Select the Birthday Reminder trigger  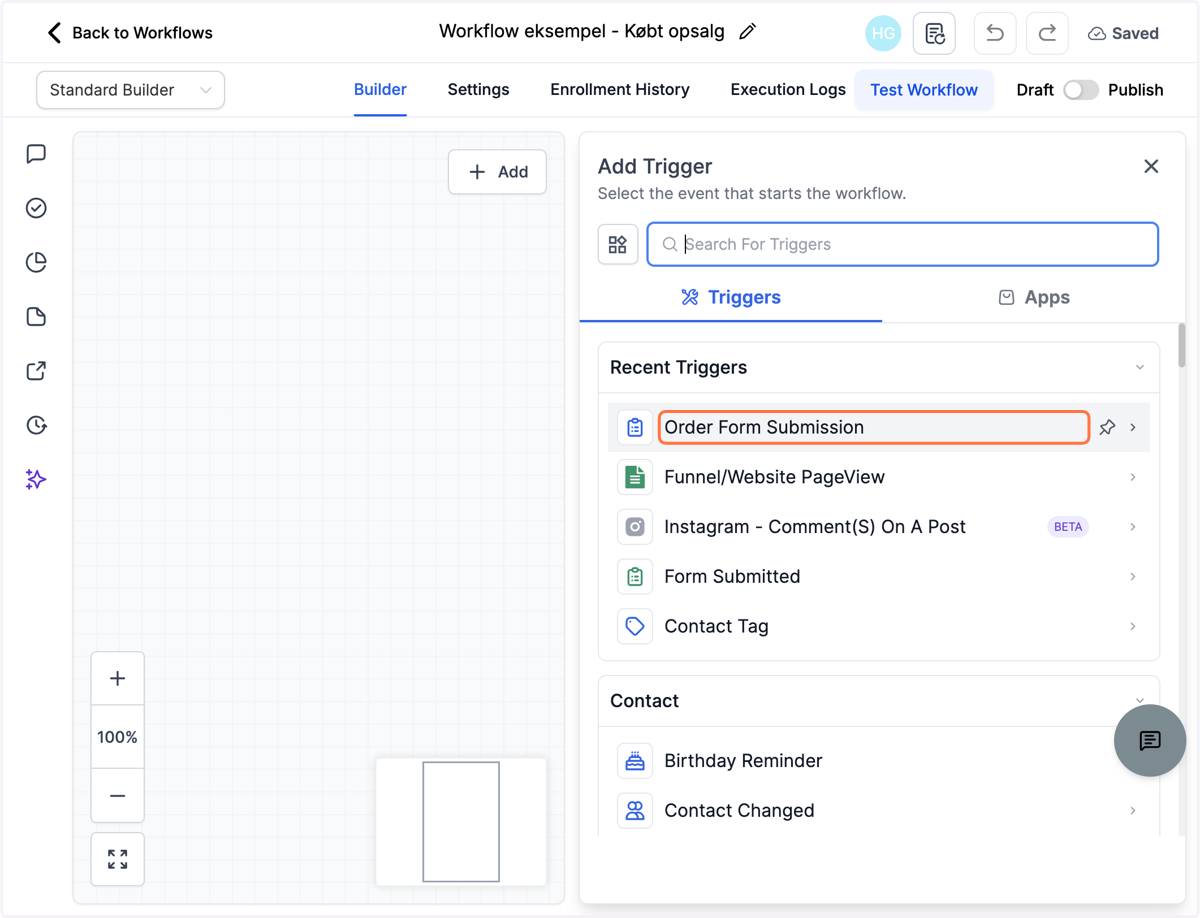pos(879,761)
